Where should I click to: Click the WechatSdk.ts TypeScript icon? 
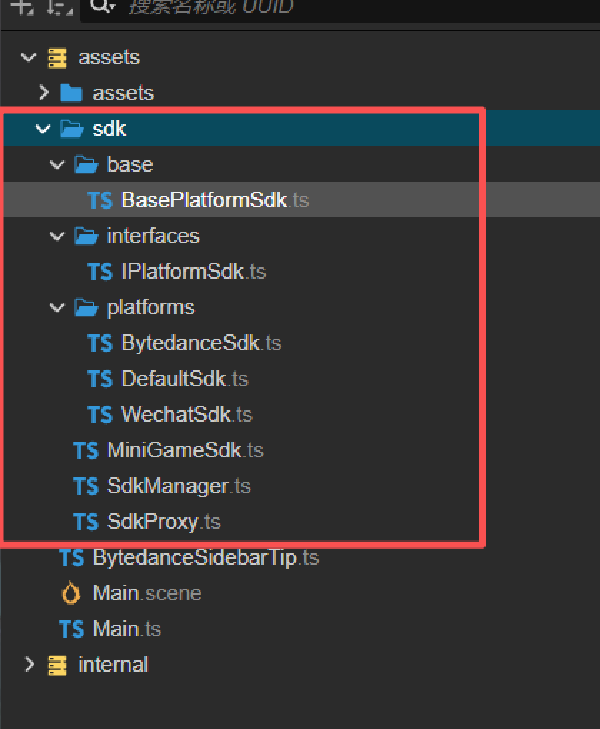[x=100, y=415]
